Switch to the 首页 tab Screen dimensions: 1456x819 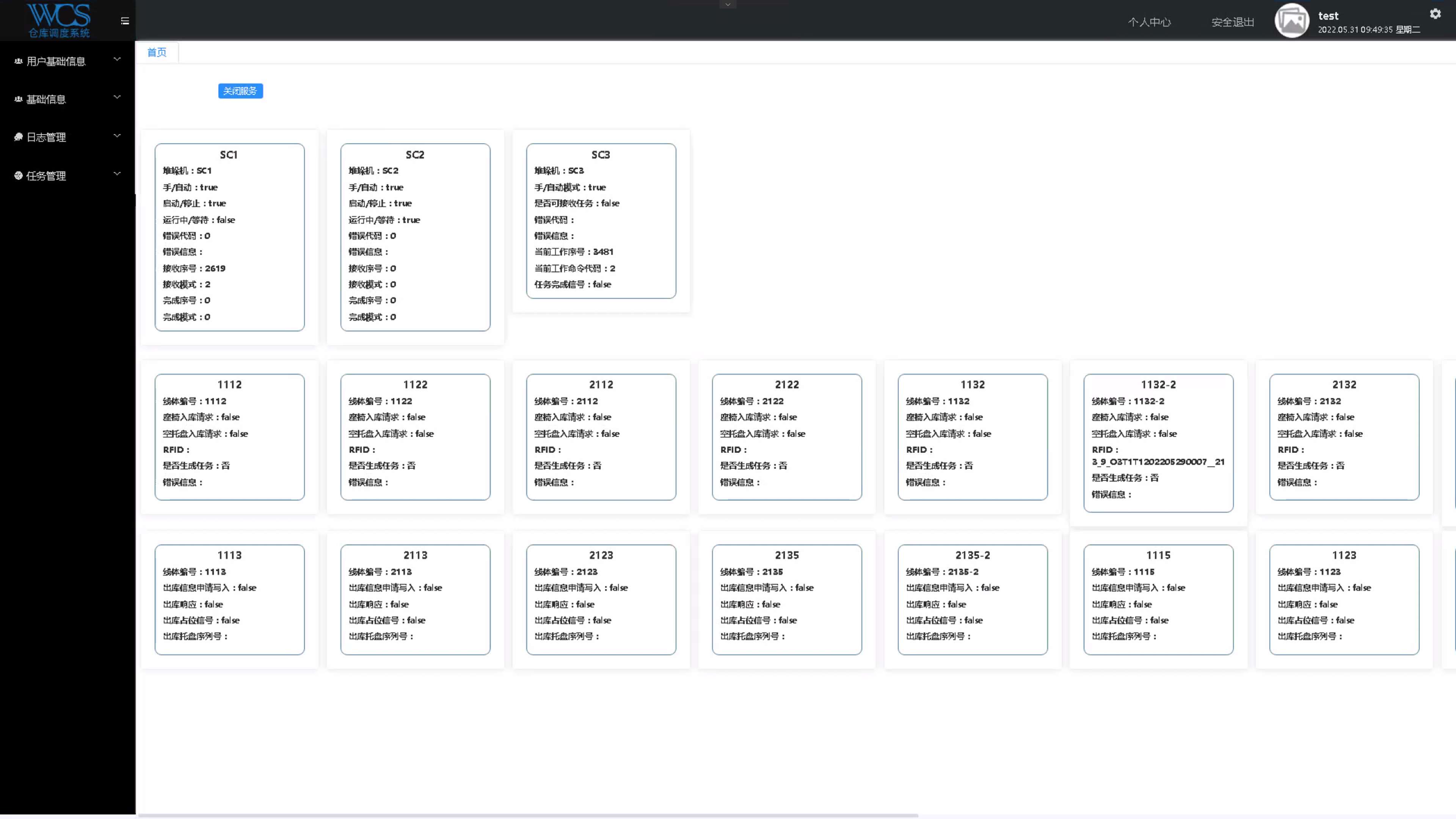click(x=157, y=53)
